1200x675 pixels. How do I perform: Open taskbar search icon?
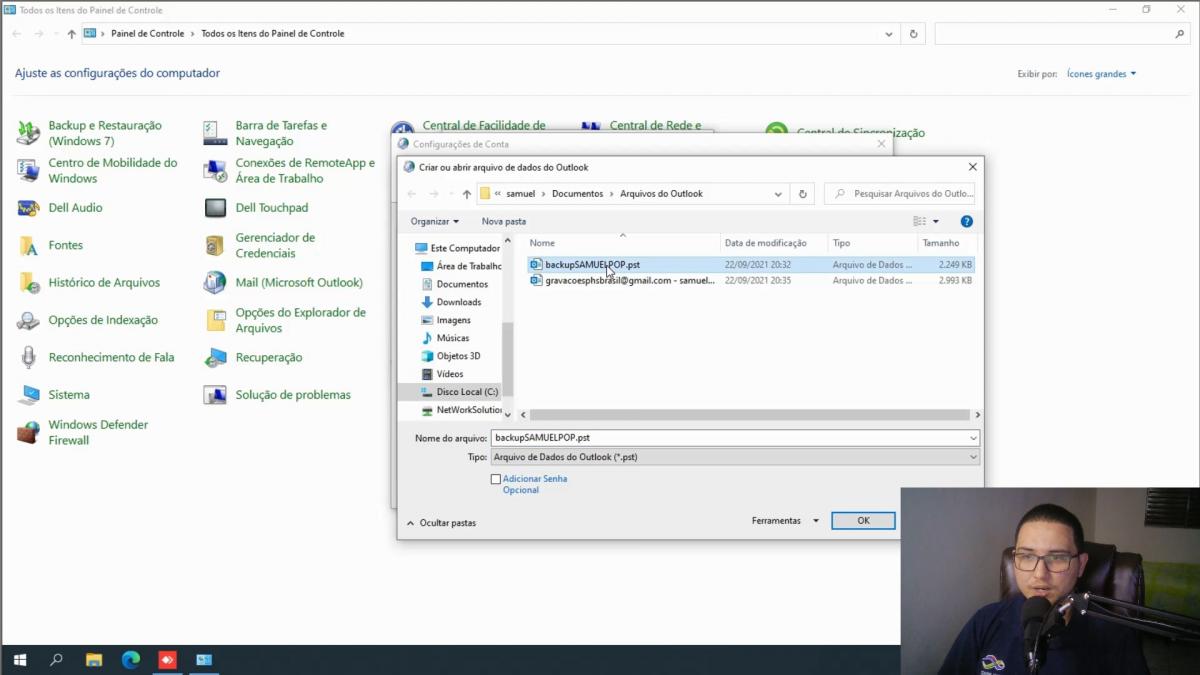[x=56, y=660]
